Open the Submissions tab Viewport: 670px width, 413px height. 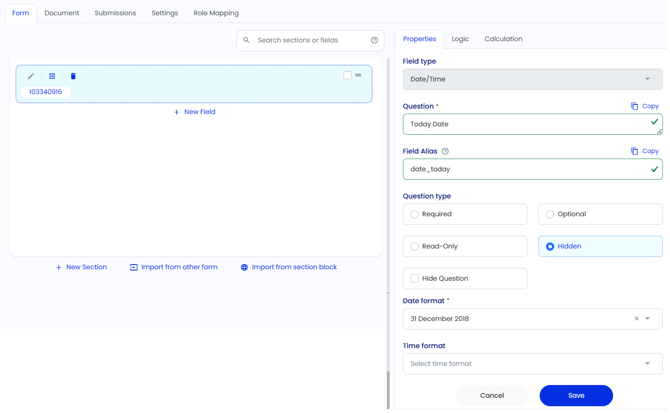click(x=115, y=13)
